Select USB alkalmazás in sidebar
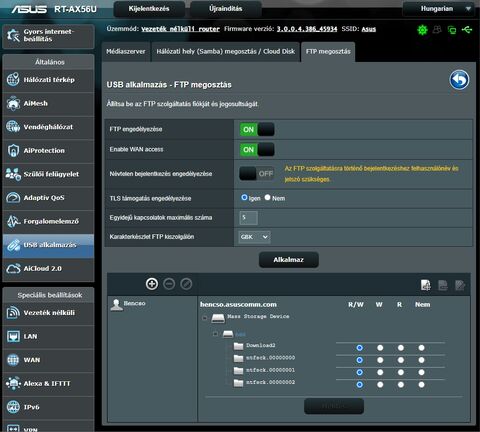 (x=48, y=245)
